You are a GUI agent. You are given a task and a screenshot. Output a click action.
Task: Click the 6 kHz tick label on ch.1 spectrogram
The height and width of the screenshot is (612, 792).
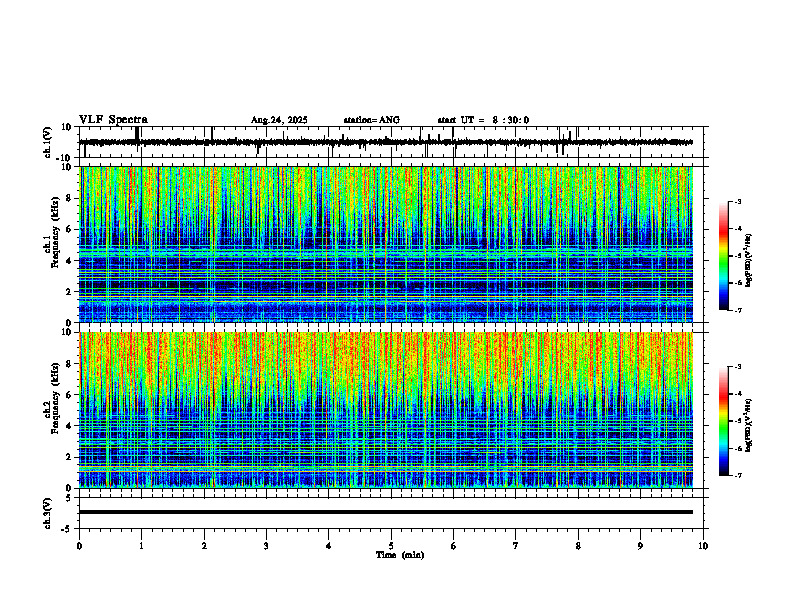click(x=70, y=230)
